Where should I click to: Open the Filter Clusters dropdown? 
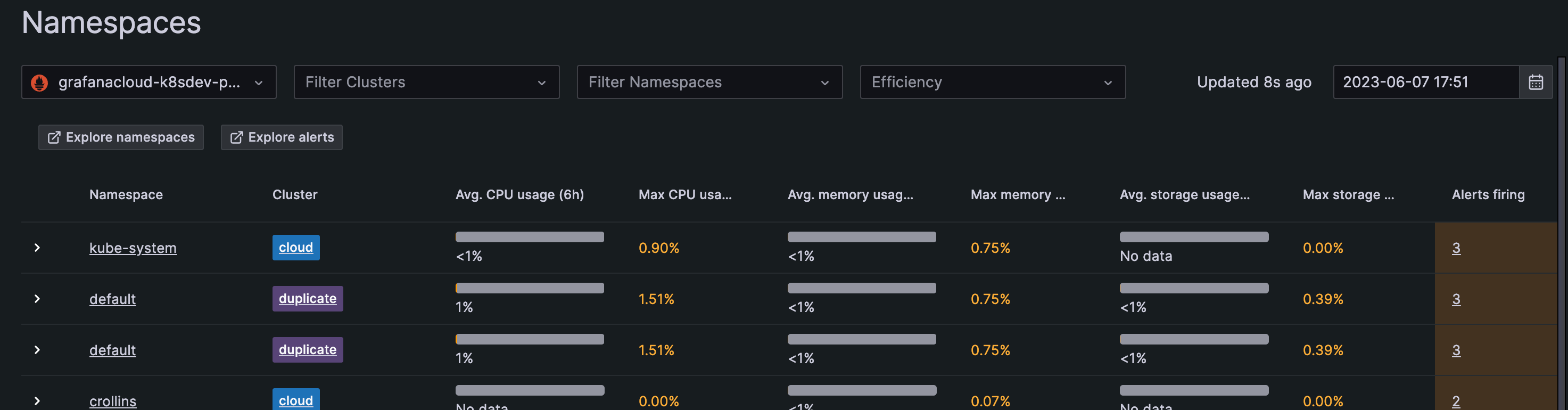tap(426, 82)
